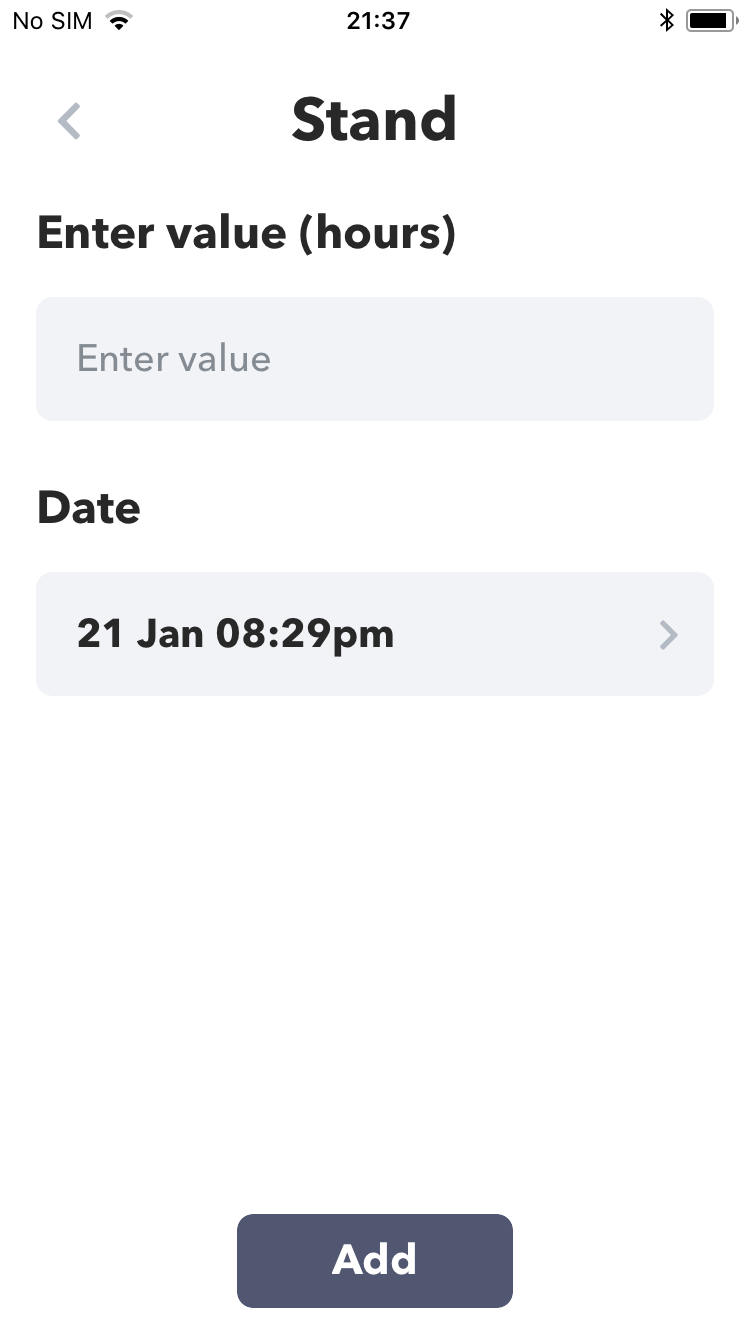Viewport: 750px width, 1334px height.
Task: Go back from the Stand screen
Action: point(69,121)
